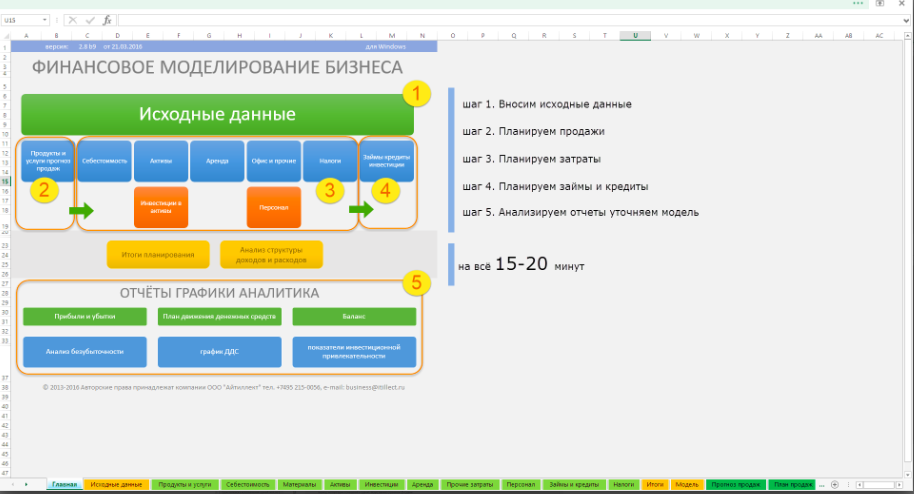The height and width of the screenshot is (494, 914).
Task: Click the yellow step 1 circle badge
Action: [416, 96]
